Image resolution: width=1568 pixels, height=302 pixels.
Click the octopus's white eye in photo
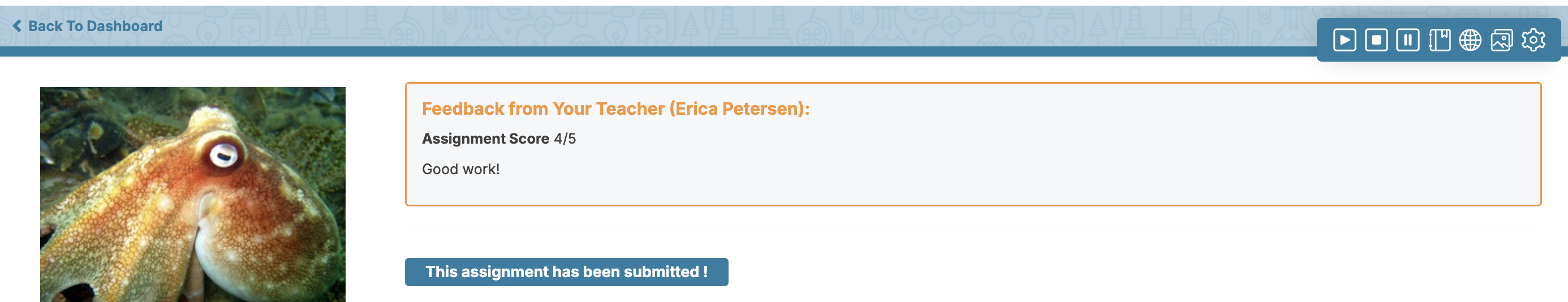coord(223,156)
